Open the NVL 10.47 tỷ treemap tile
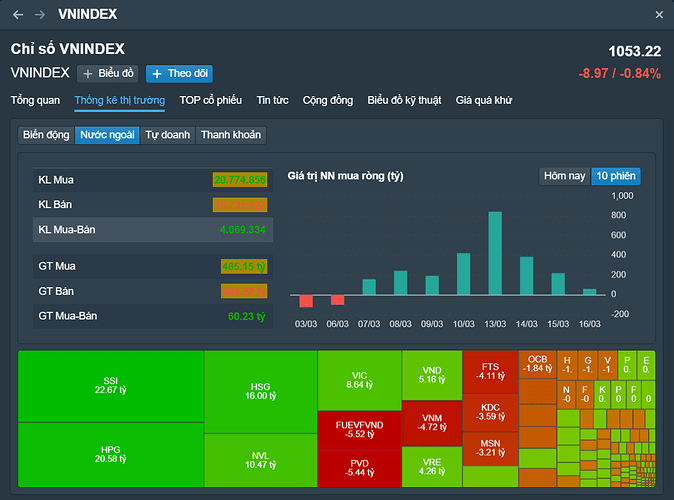674x500 pixels. tap(260, 460)
